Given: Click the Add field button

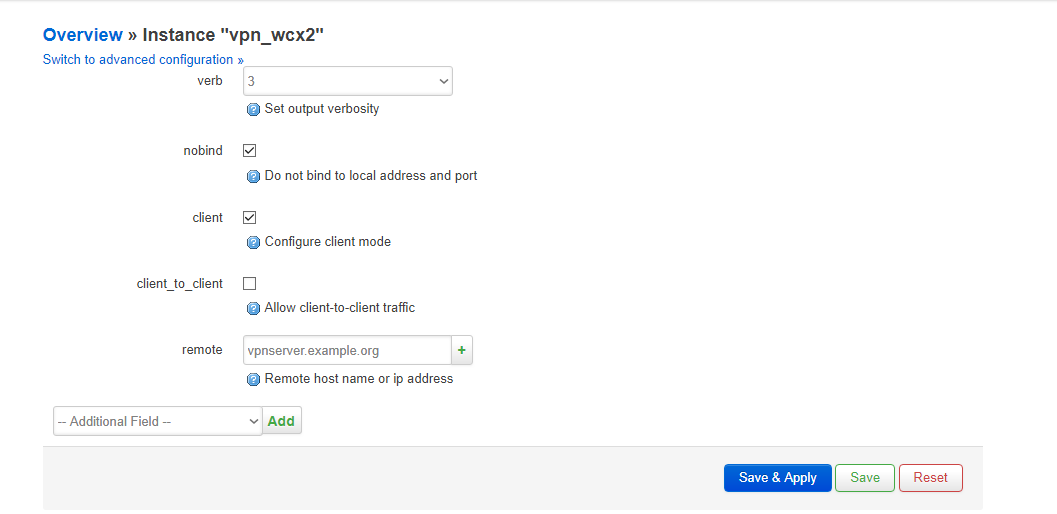Looking at the screenshot, I should coord(282,421).
